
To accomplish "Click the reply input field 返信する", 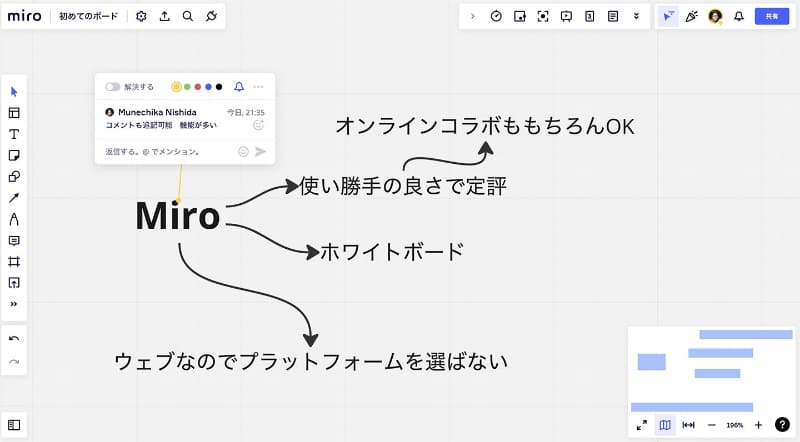I will coord(168,152).
